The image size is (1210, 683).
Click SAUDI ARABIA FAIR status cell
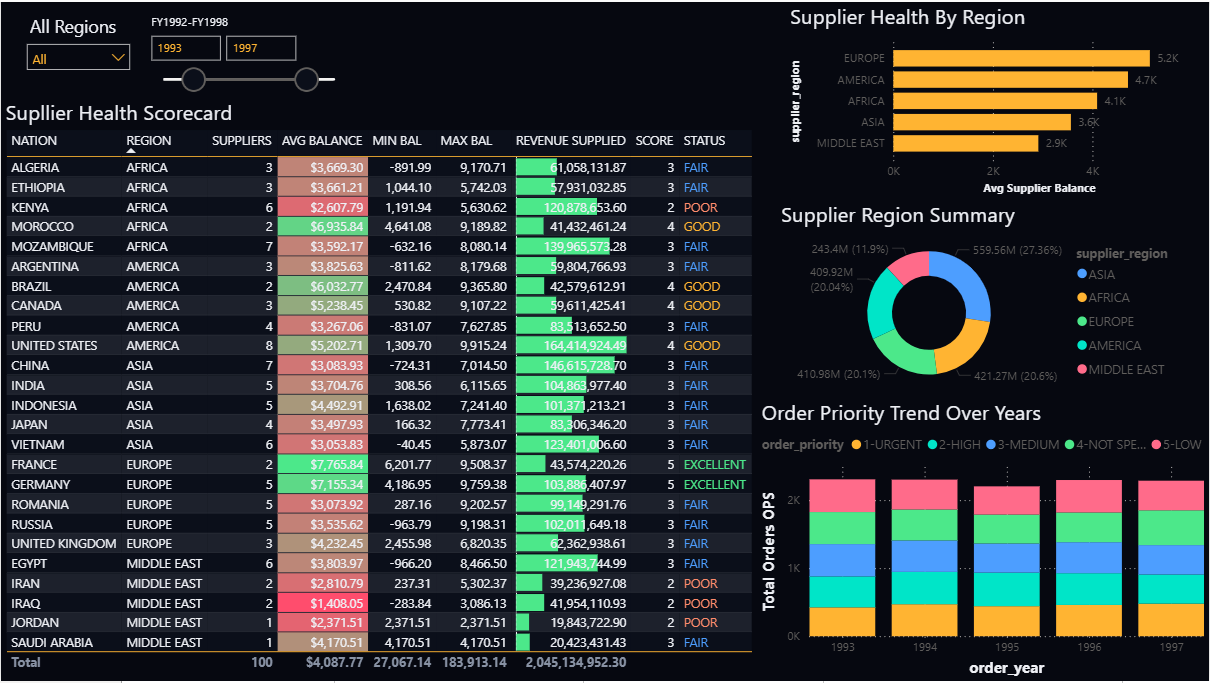pos(696,643)
